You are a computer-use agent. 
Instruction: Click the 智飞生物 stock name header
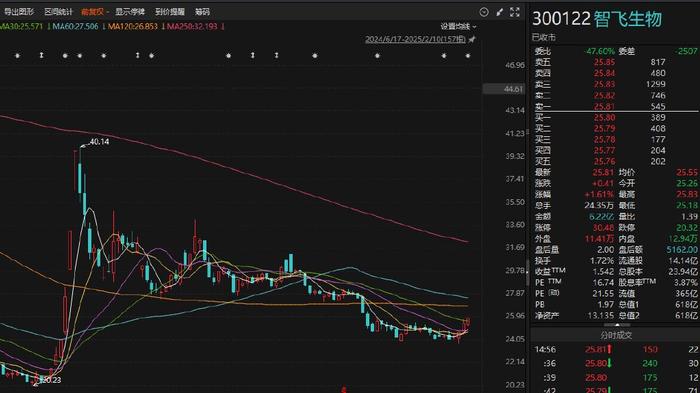click(x=628, y=19)
